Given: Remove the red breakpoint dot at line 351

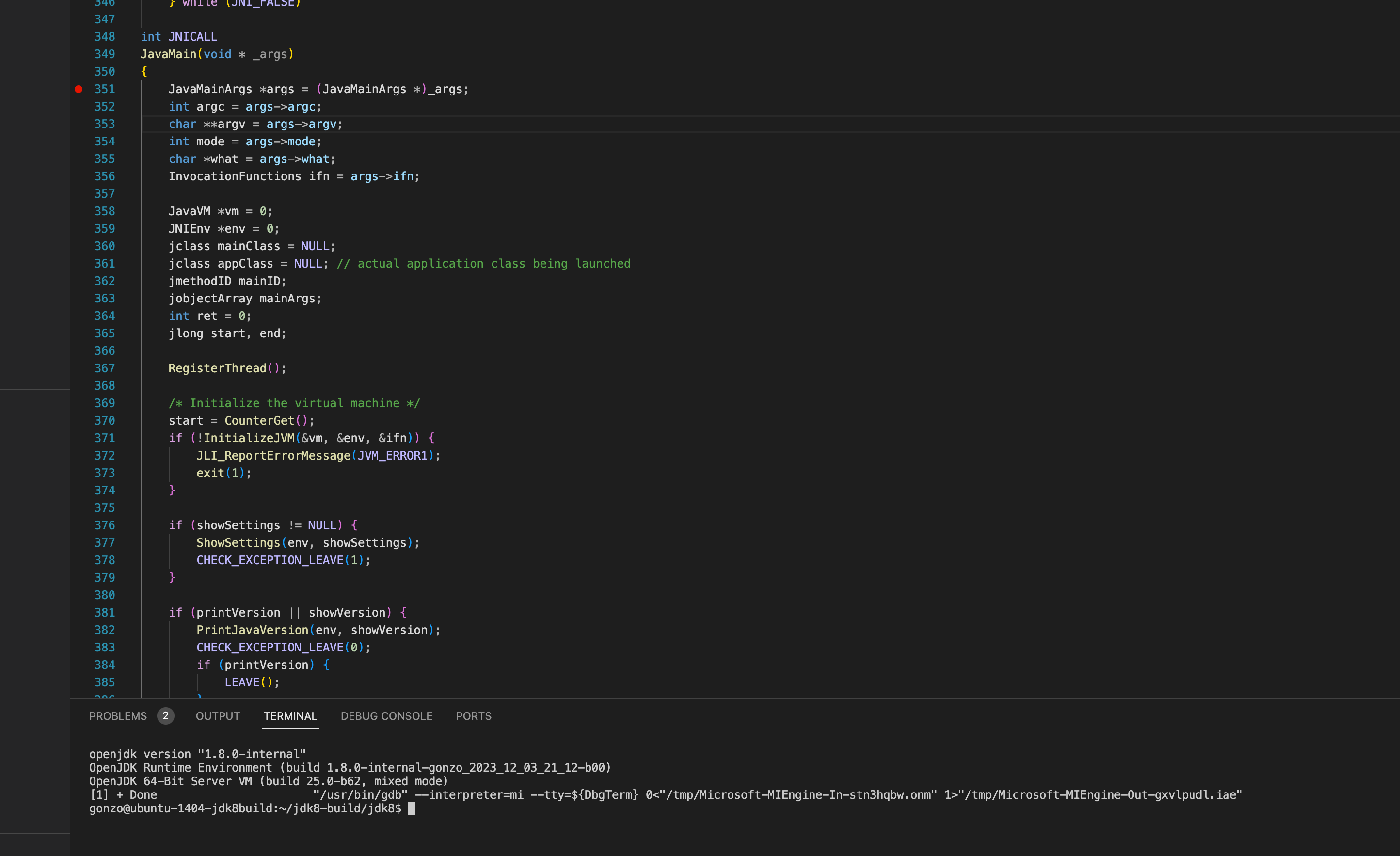Looking at the screenshot, I should [x=79, y=89].
